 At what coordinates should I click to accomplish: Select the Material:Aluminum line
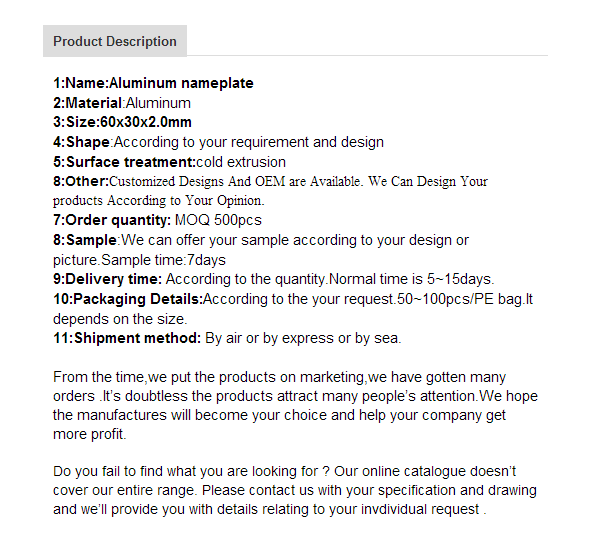(122, 103)
